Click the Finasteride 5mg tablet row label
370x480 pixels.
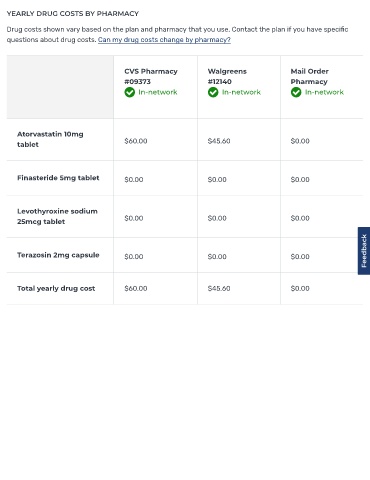pyautogui.click(x=58, y=178)
